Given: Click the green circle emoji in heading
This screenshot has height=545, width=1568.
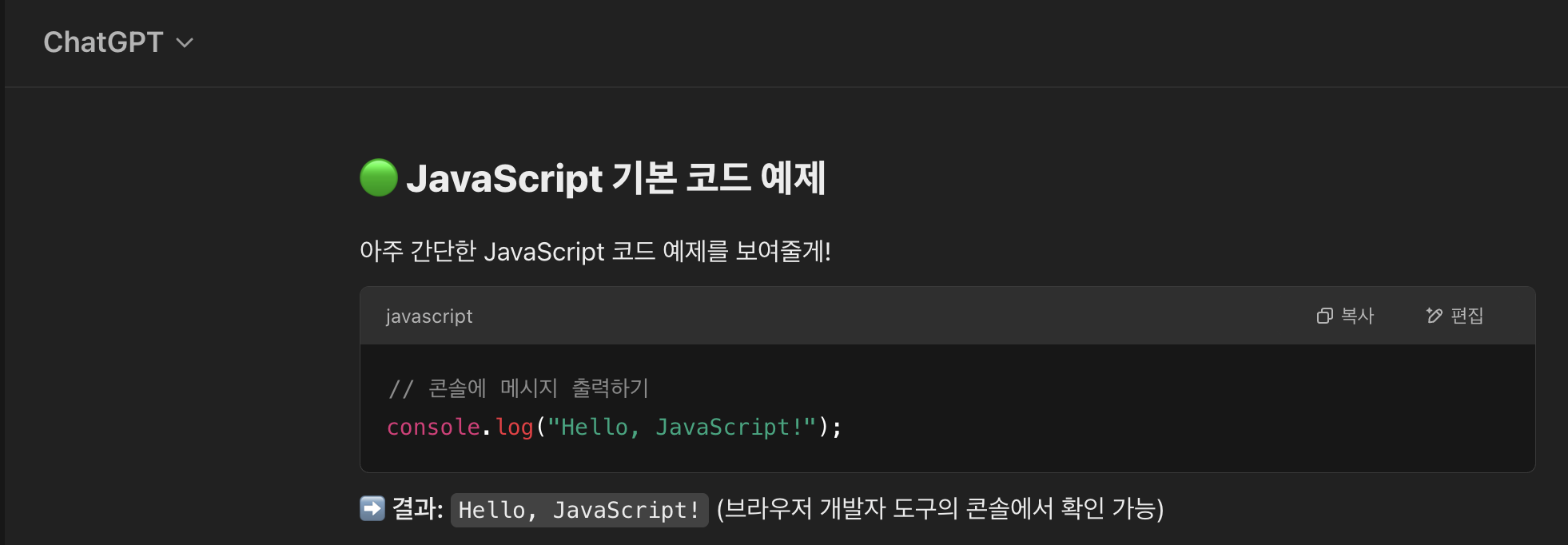Looking at the screenshot, I should coord(379,177).
